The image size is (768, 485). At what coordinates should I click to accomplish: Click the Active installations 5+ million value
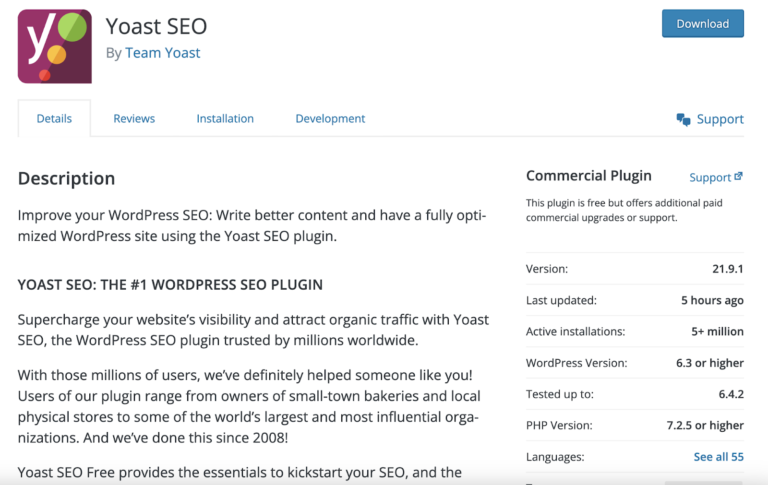[718, 331]
